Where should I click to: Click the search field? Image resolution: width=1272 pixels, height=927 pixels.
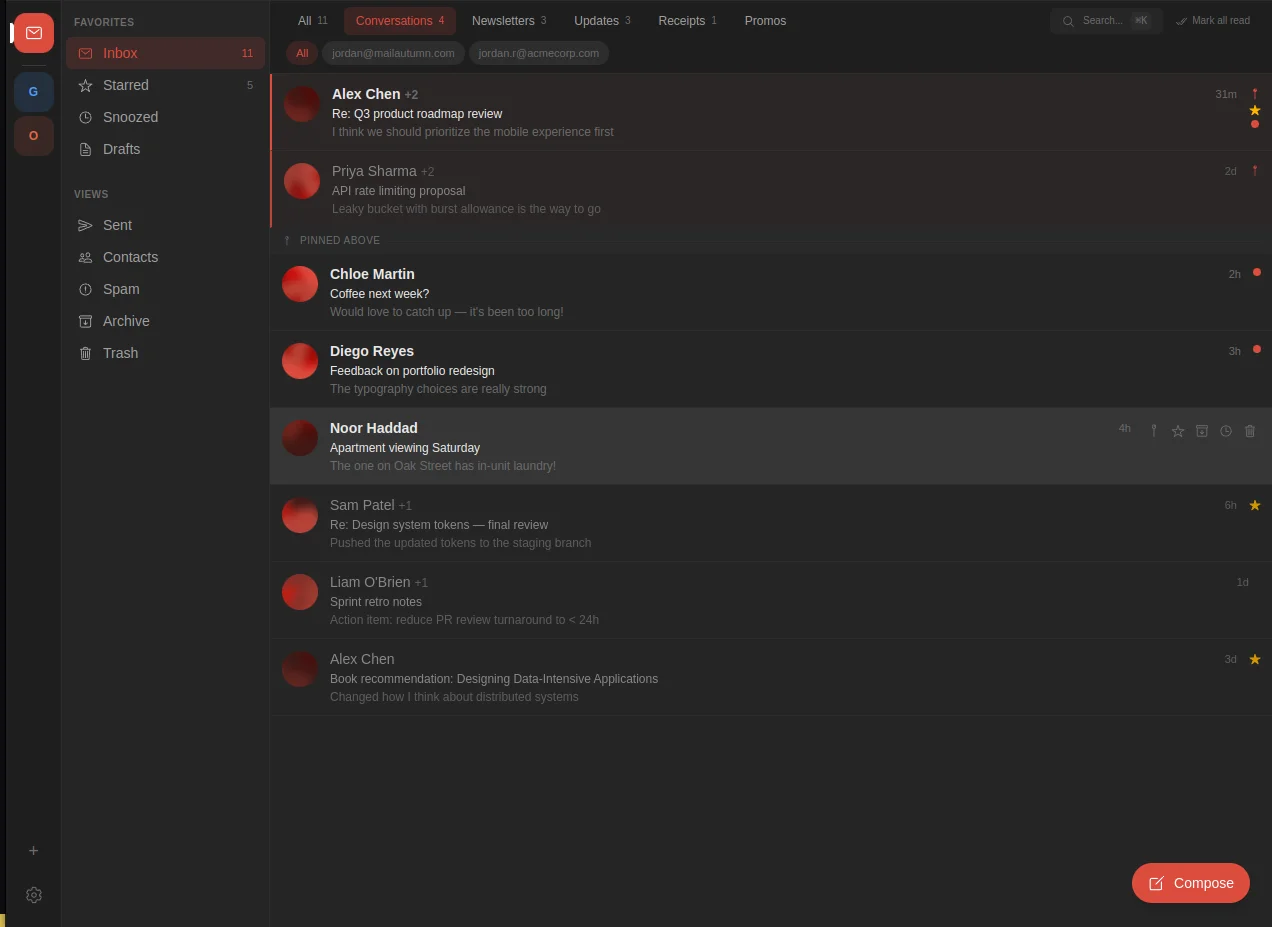click(1100, 20)
